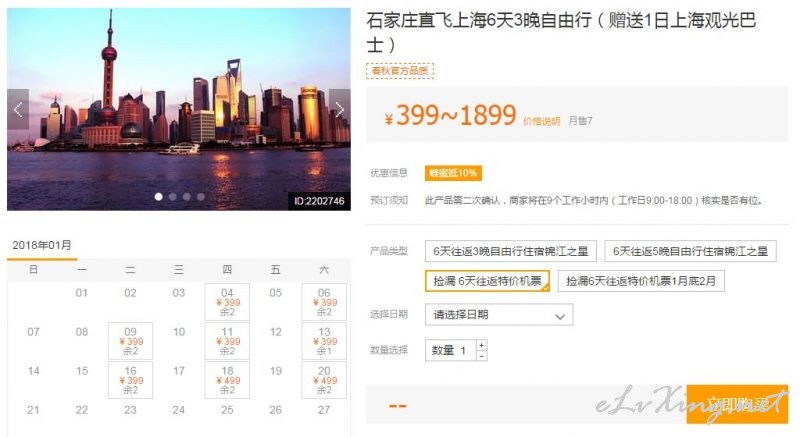Show previous photo with left arrow
Screen dimensions: 800x437
click(x=18, y=109)
